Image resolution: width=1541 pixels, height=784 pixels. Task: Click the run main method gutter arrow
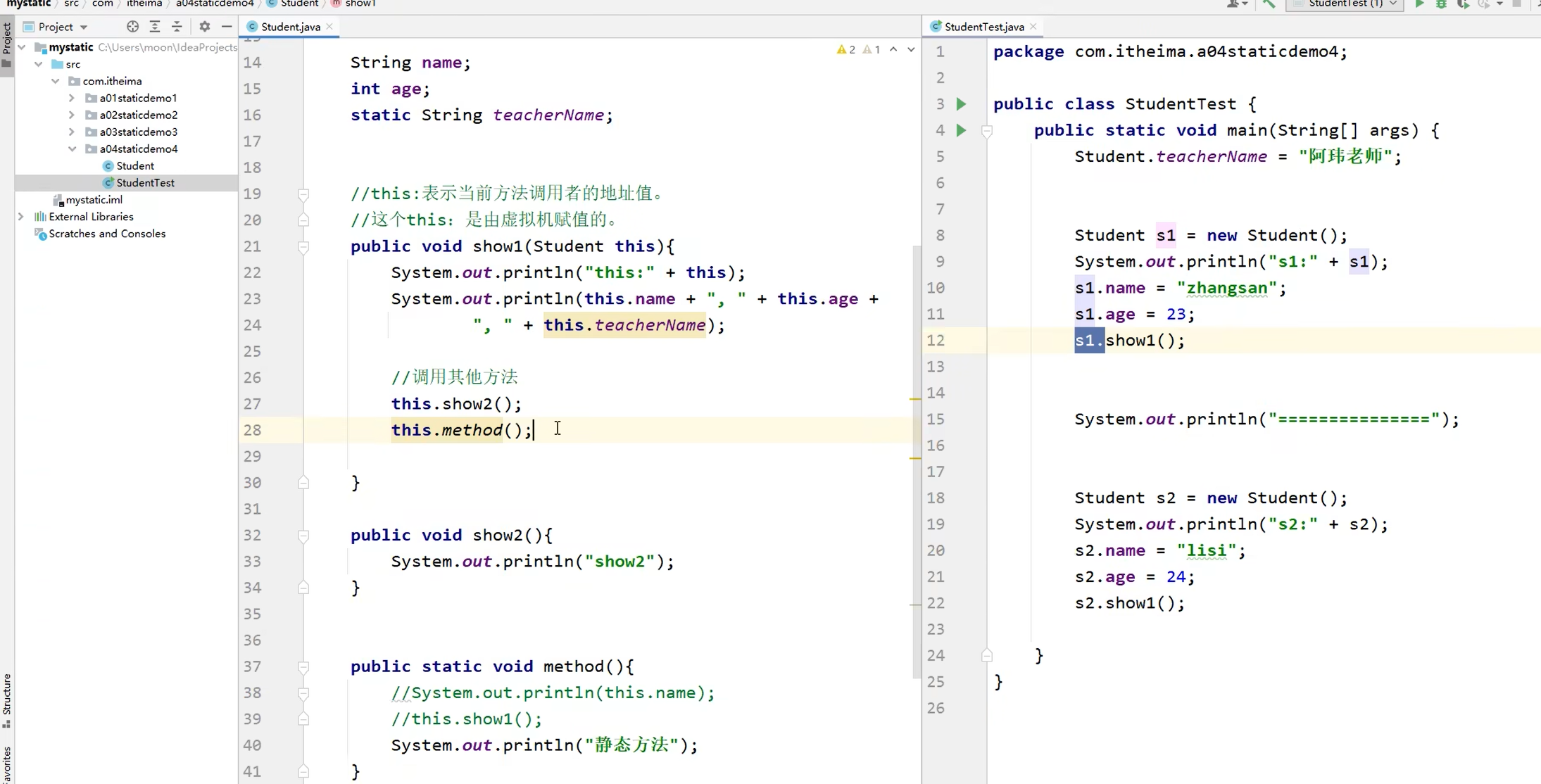coord(961,130)
